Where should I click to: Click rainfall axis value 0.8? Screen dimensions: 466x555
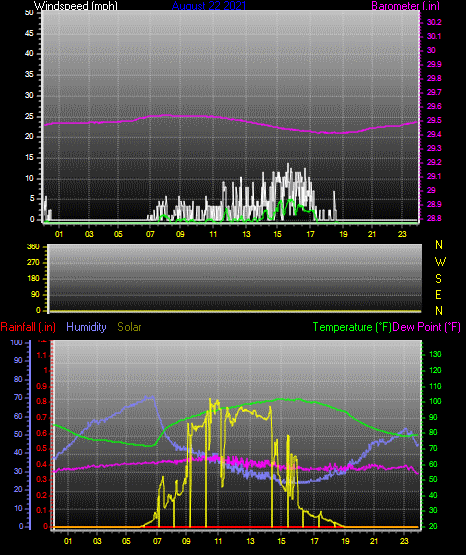(x=42, y=402)
